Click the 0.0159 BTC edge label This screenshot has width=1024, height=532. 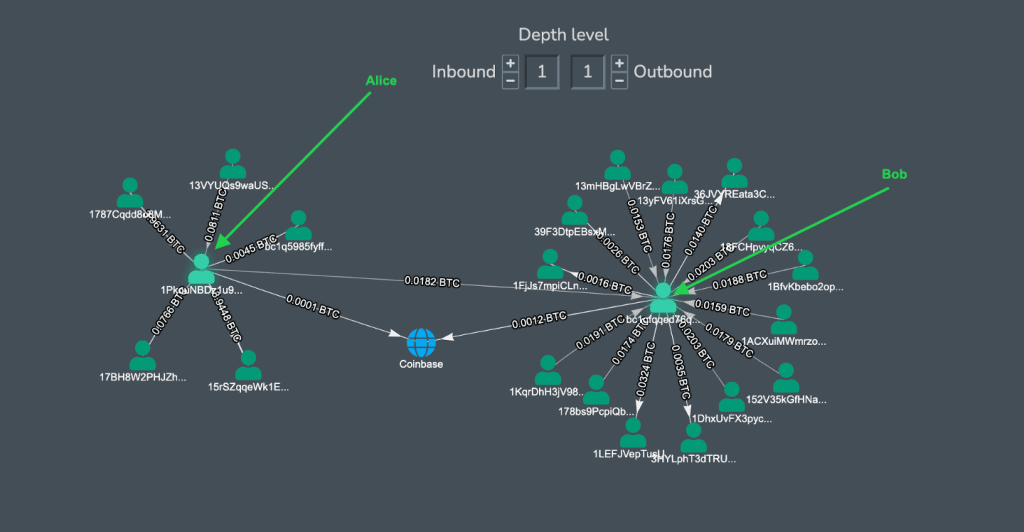[722, 307]
